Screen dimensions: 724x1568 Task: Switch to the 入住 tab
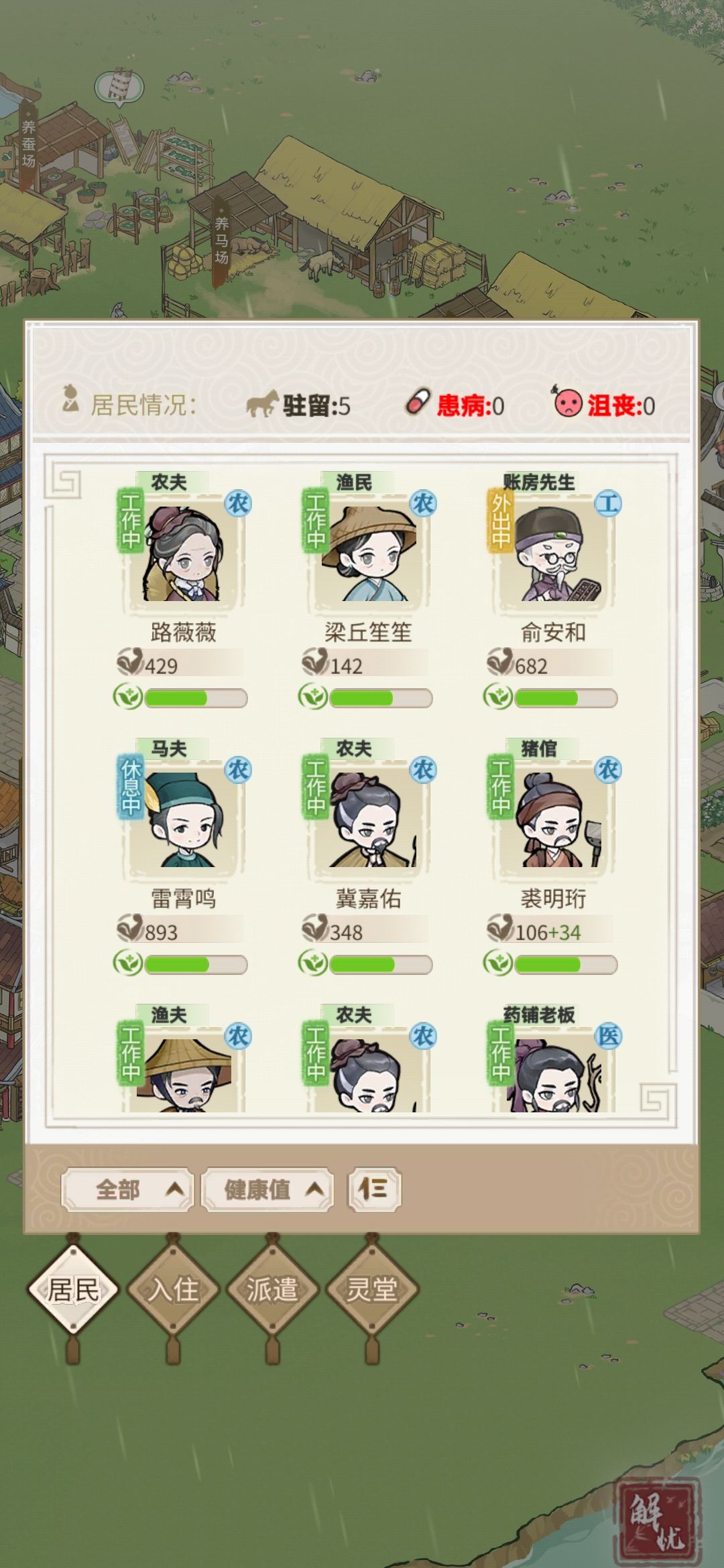point(173,1289)
